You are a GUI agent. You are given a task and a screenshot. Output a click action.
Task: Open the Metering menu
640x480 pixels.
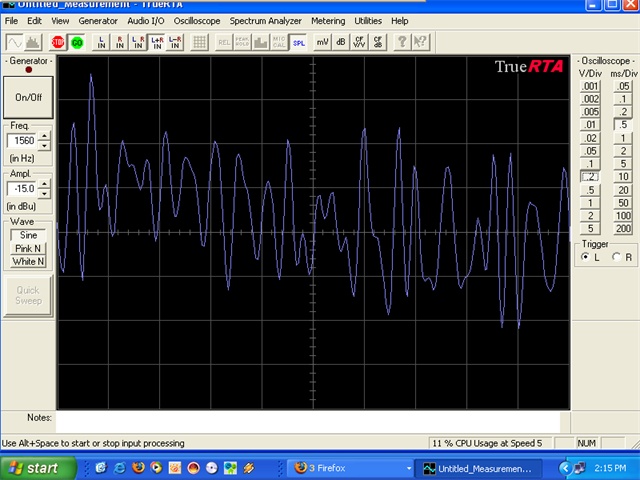pyautogui.click(x=328, y=21)
